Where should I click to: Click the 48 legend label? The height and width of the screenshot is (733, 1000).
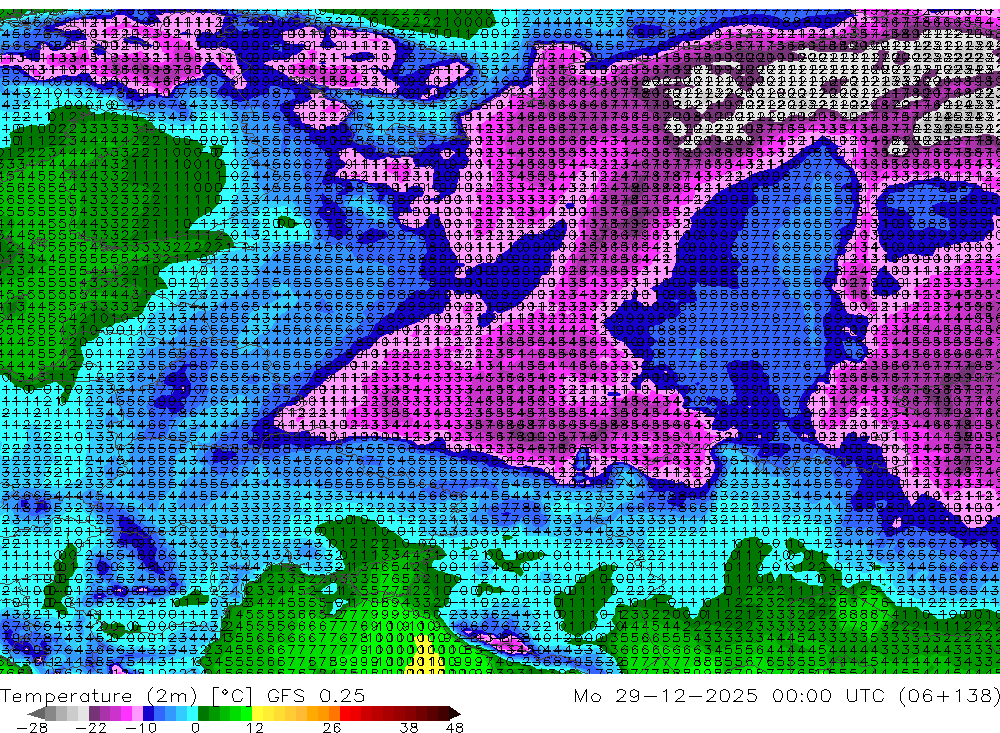pyautogui.click(x=455, y=727)
